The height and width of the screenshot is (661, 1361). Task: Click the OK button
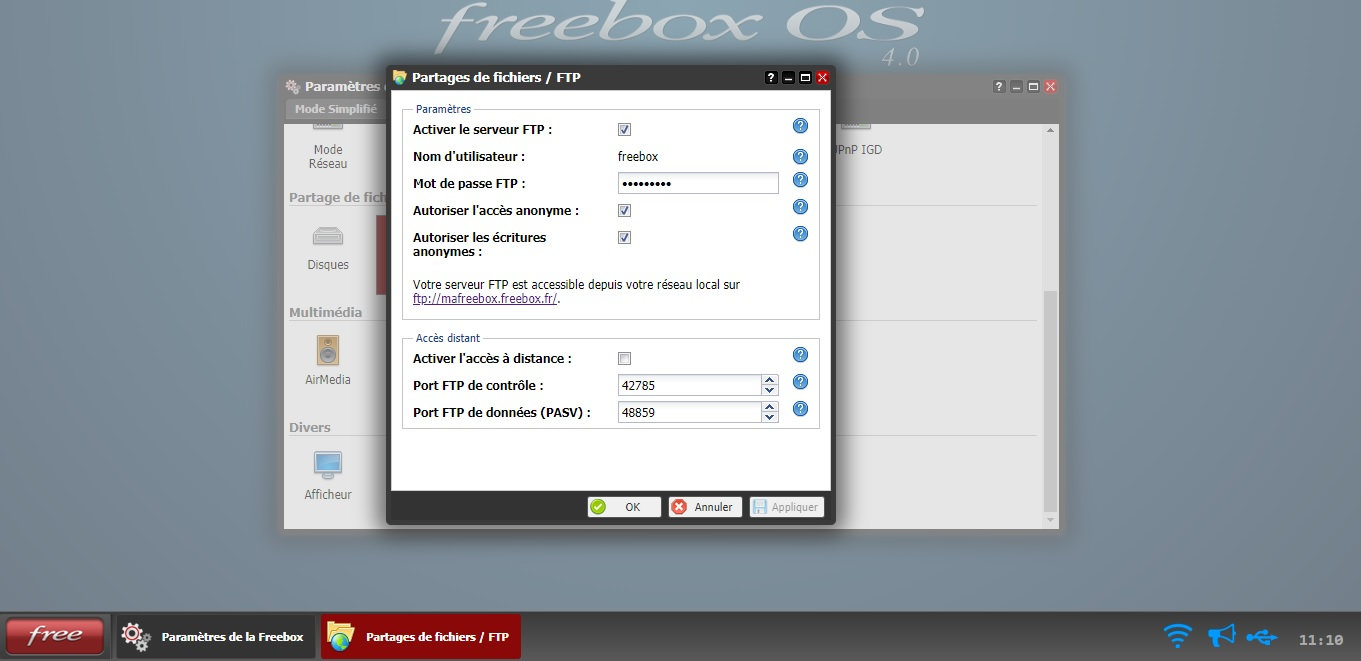(624, 507)
